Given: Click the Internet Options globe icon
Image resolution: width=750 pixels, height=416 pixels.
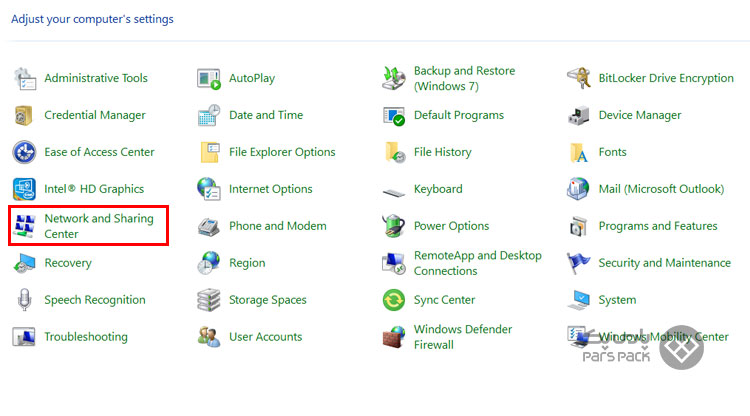Looking at the screenshot, I should [x=209, y=189].
